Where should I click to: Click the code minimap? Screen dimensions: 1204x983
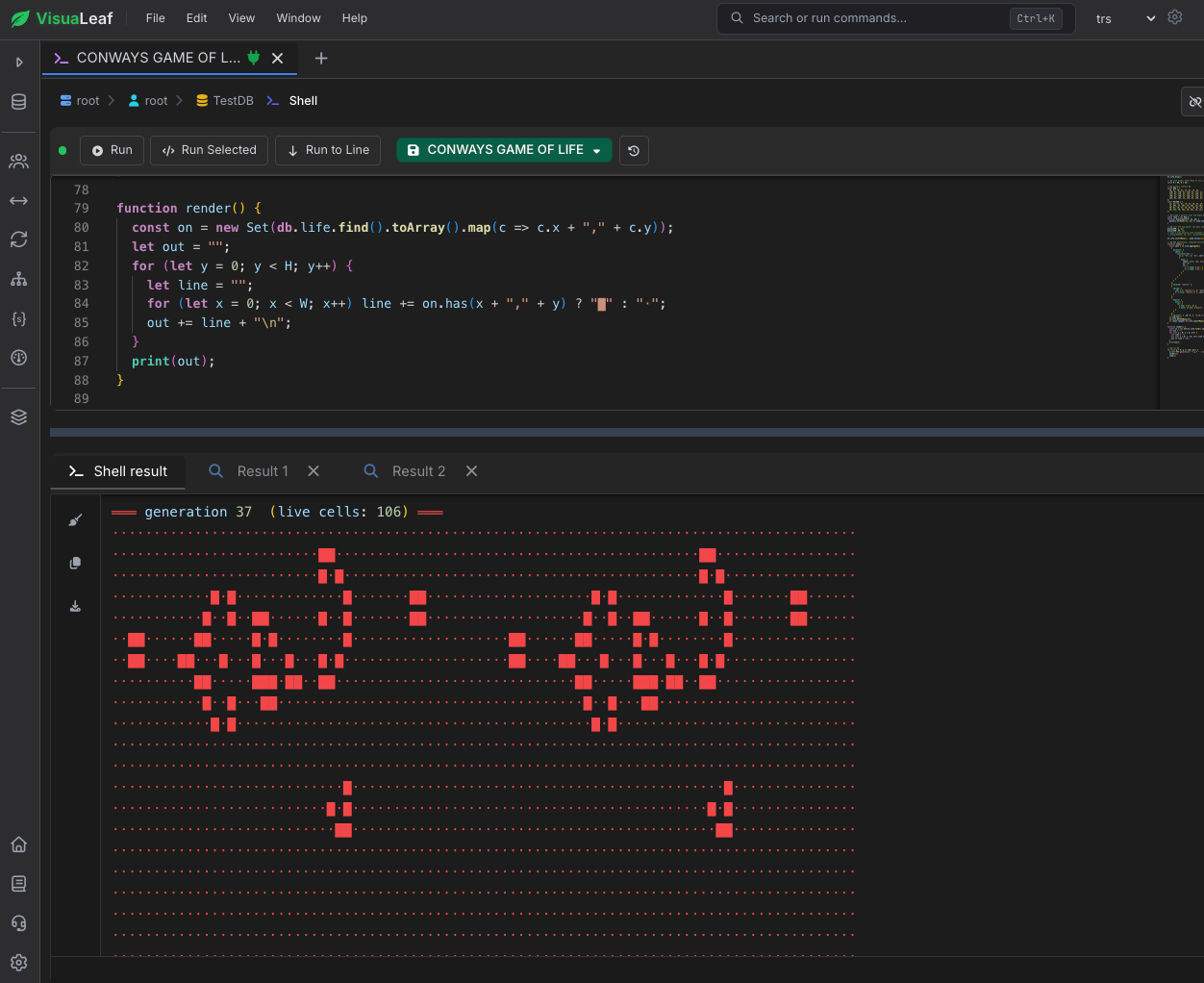pyautogui.click(x=1182, y=269)
